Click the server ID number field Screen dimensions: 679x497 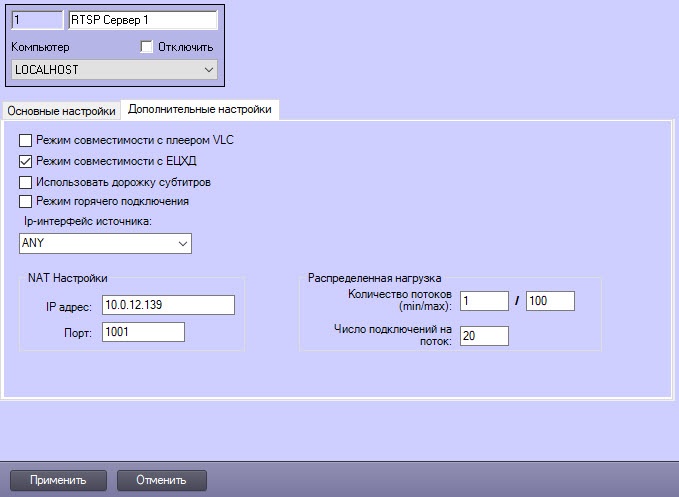pos(37,20)
